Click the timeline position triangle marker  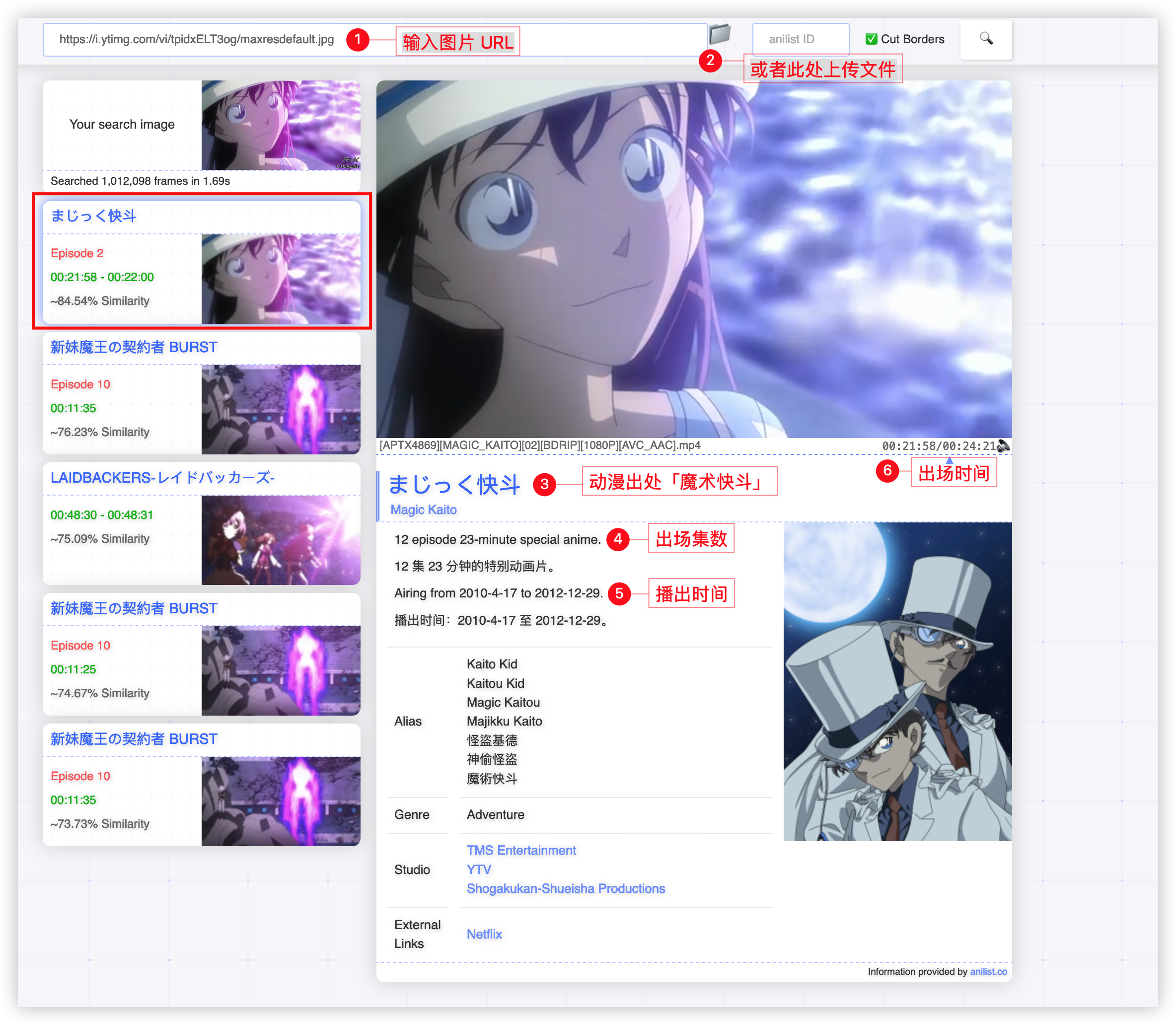tap(949, 460)
